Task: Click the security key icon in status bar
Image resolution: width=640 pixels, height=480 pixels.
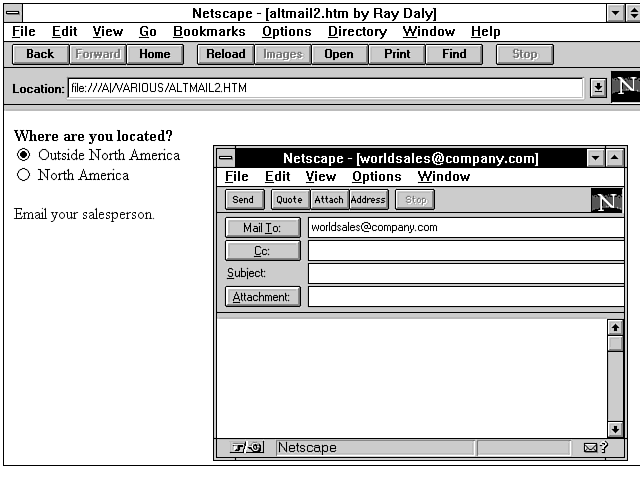Action: click(246, 448)
